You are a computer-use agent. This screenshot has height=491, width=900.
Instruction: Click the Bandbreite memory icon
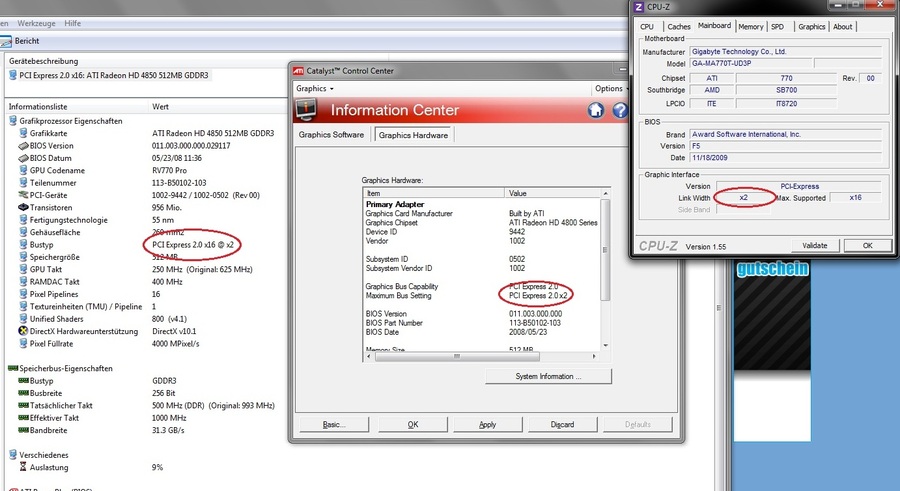point(23,430)
